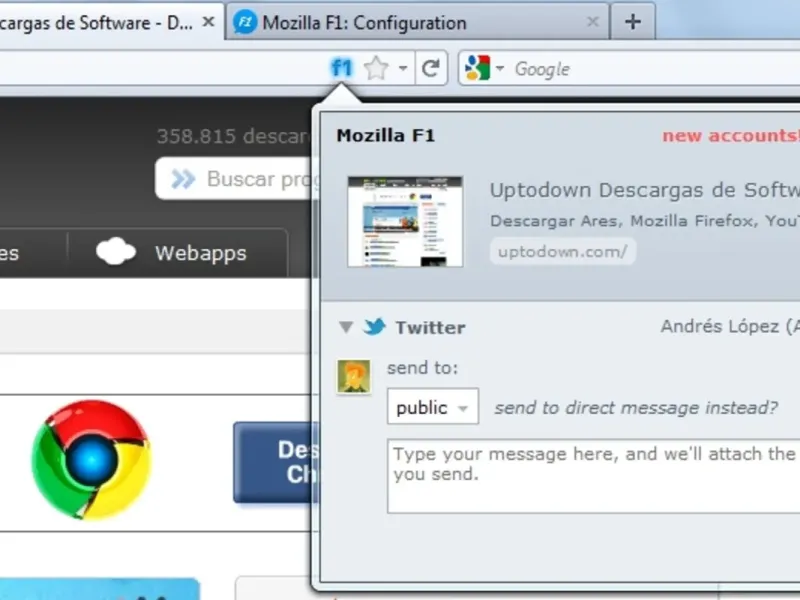Viewport: 800px width, 600px height.
Task: Click the Google search engine icon
Action: [x=478, y=68]
